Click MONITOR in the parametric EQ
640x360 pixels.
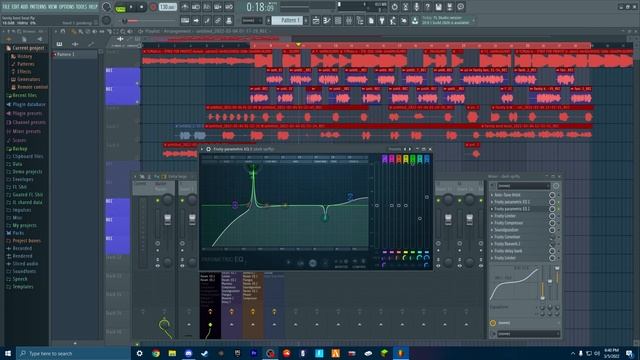[342, 267]
